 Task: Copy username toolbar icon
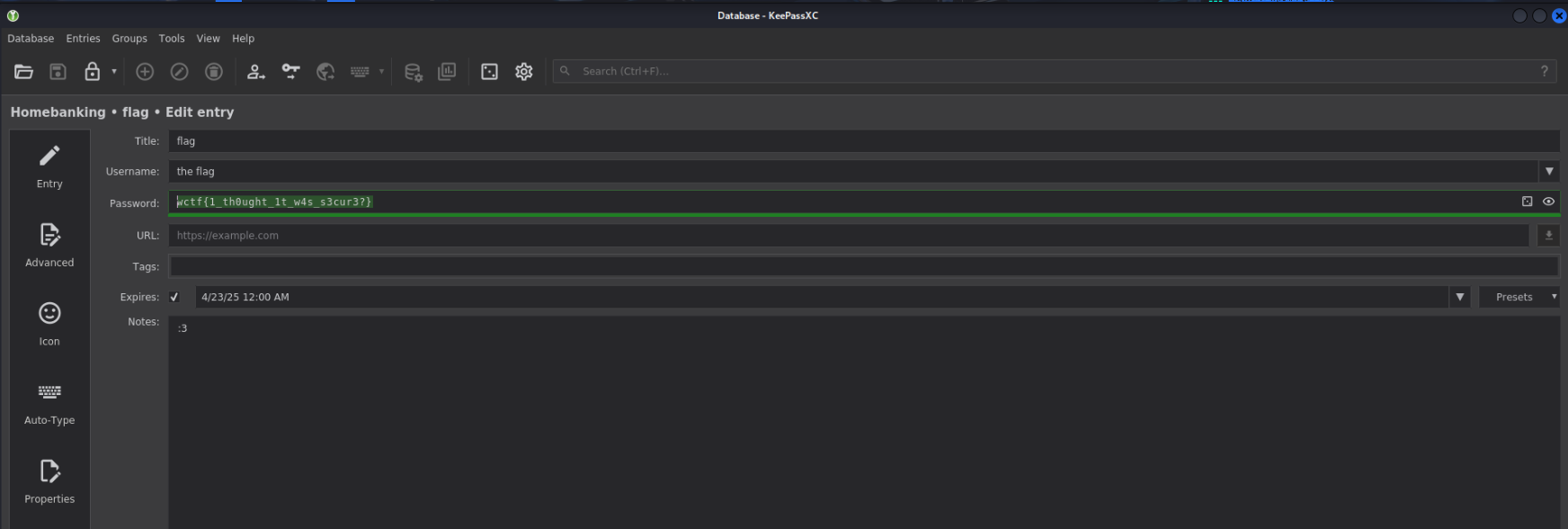click(256, 72)
